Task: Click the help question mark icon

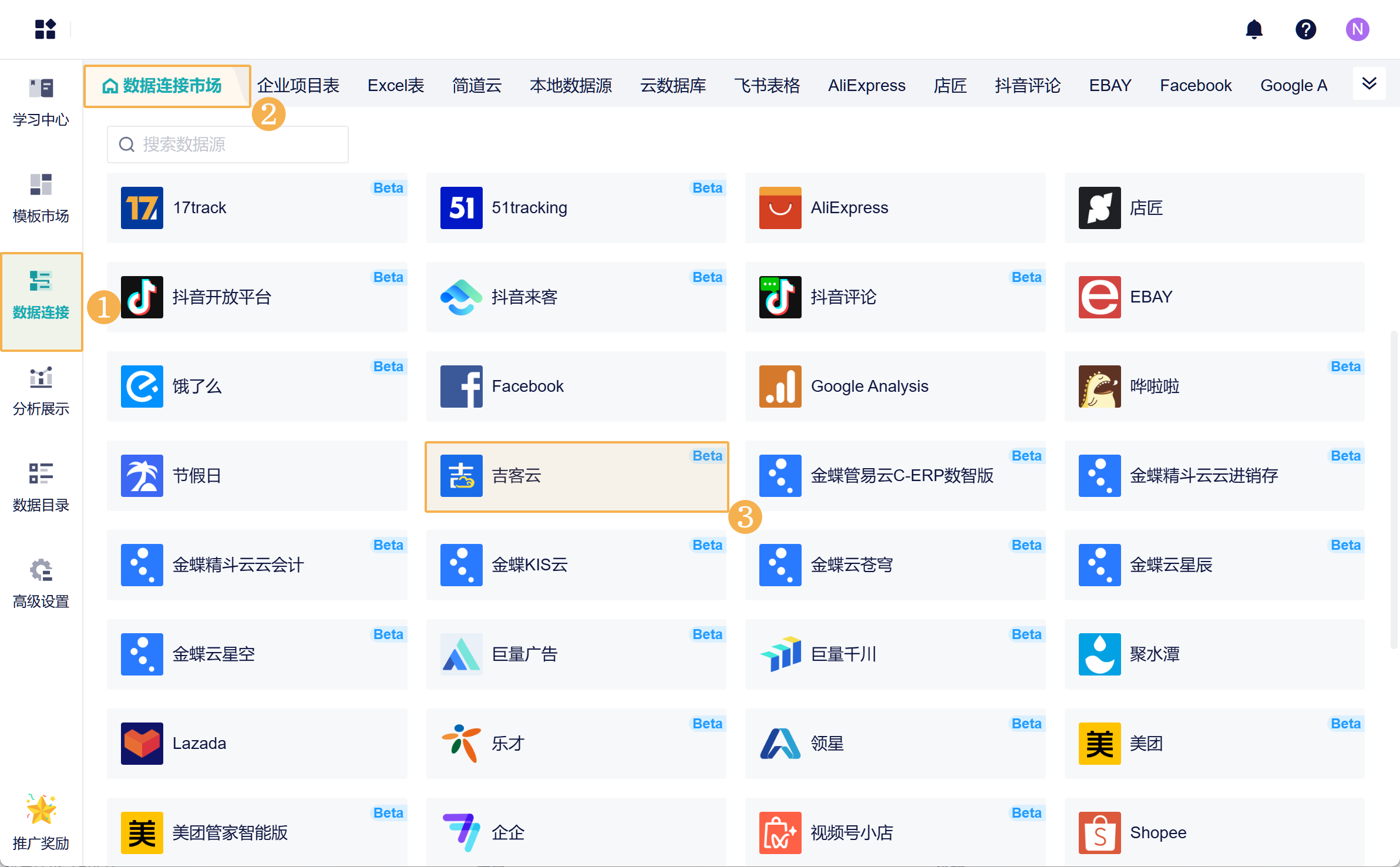Action: (1305, 29)
